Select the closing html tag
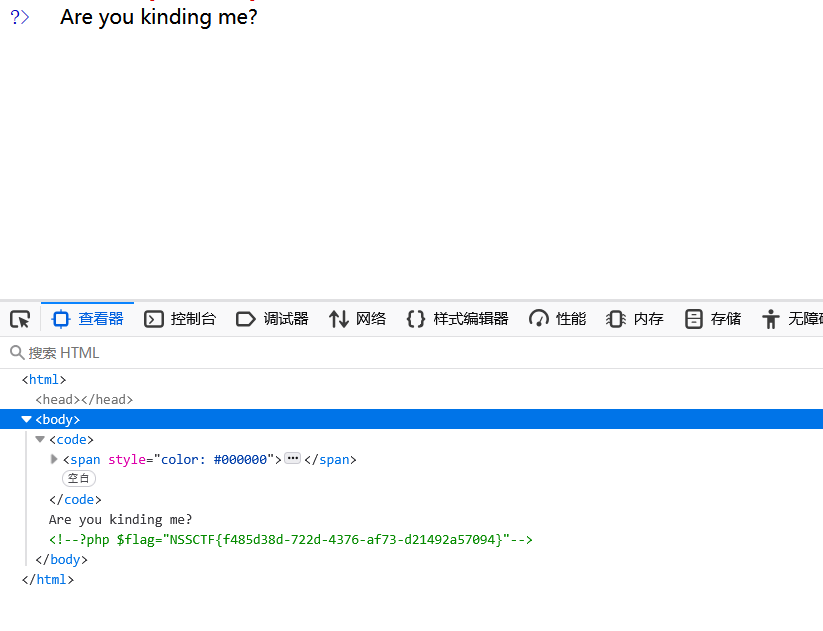Screen dimensions: 823x631 pos(48,580)
